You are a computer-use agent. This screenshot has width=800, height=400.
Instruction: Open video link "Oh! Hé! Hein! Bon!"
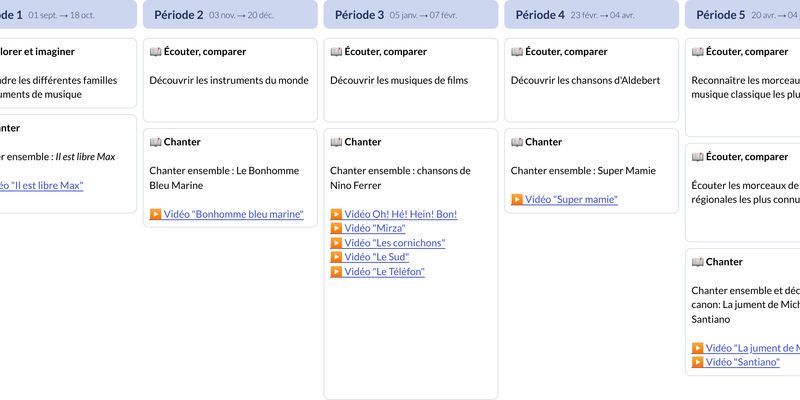400,214
